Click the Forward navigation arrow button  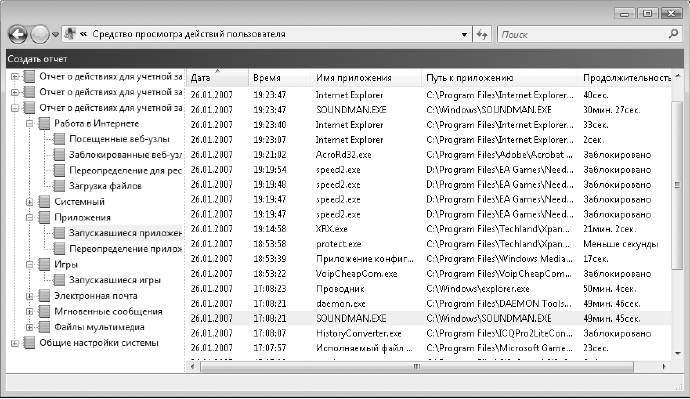39,34
